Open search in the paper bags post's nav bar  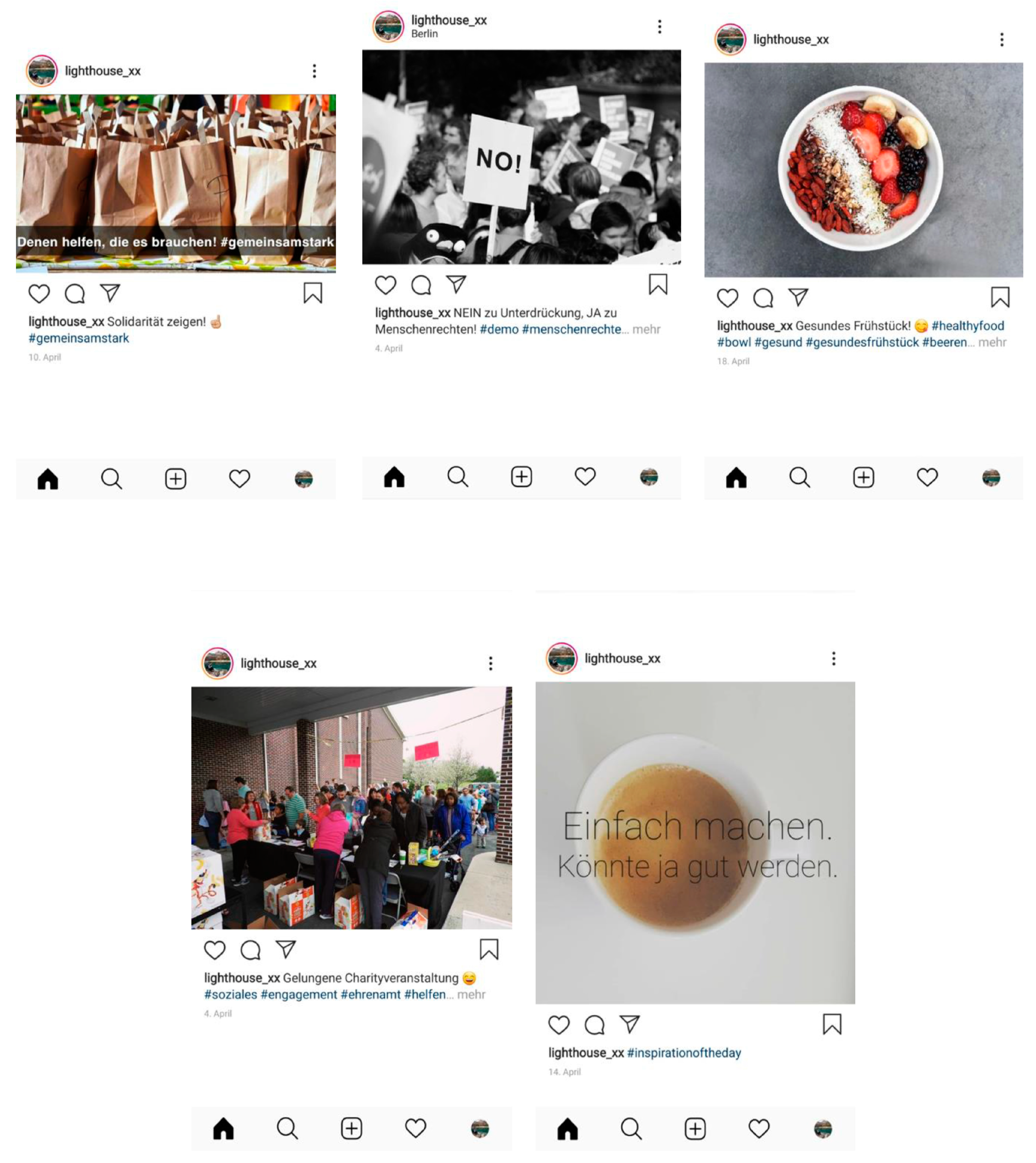pyautogui.click(x=111, y=479)
